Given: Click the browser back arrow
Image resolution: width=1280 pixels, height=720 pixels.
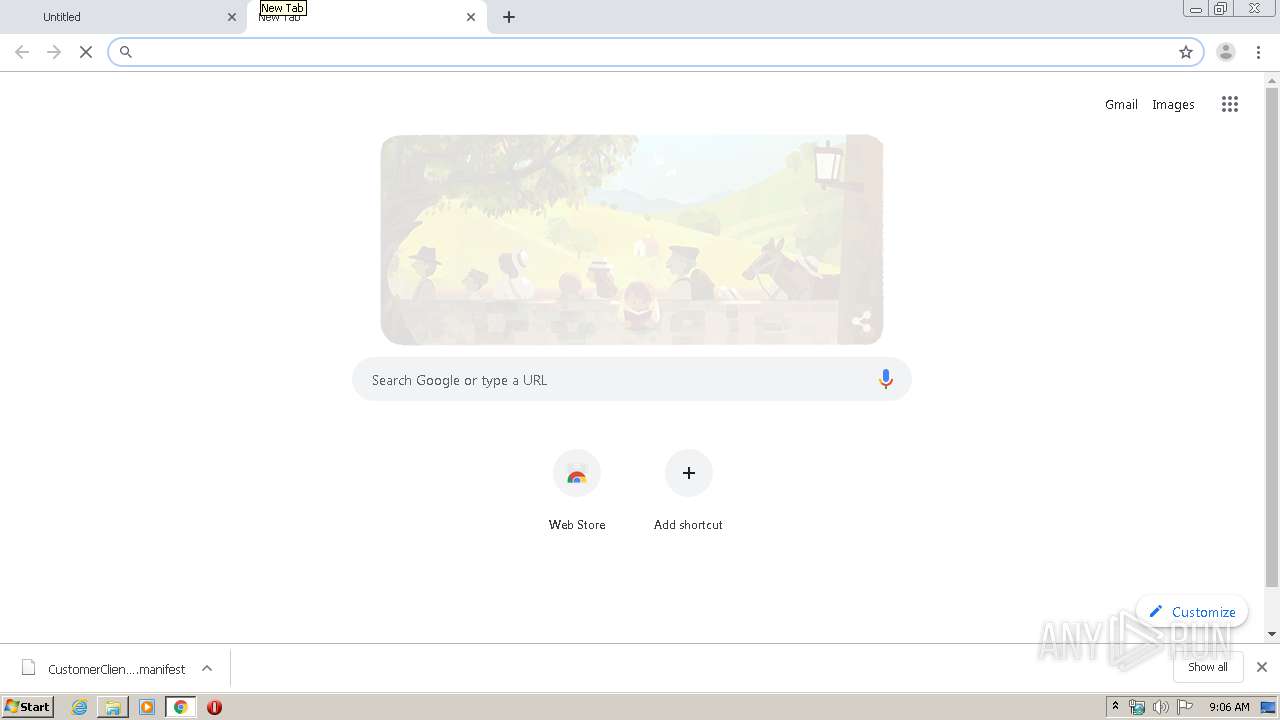Looking at the screenshot, I should (22, 52).
